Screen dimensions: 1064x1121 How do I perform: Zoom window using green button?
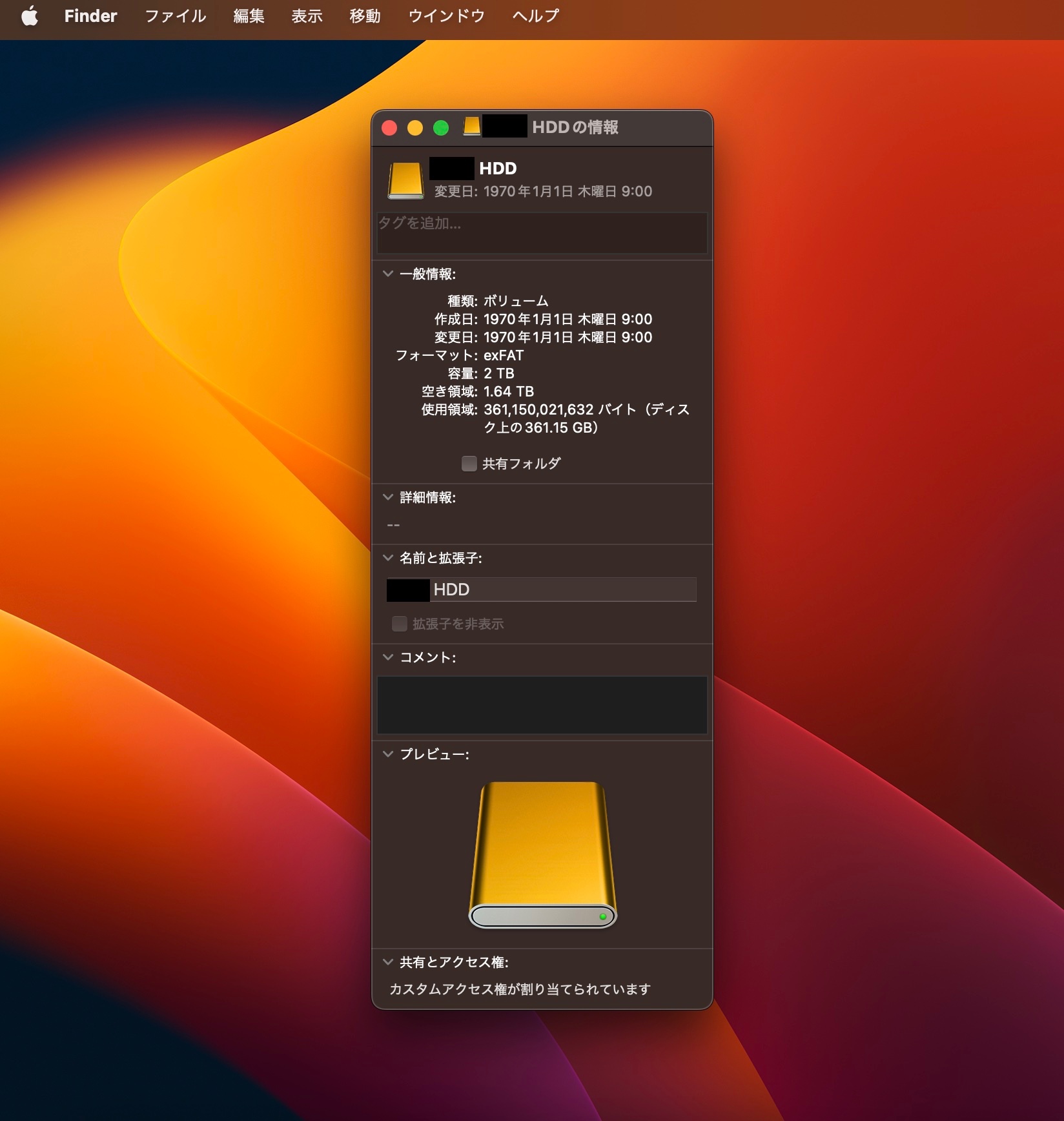point(441,128)
